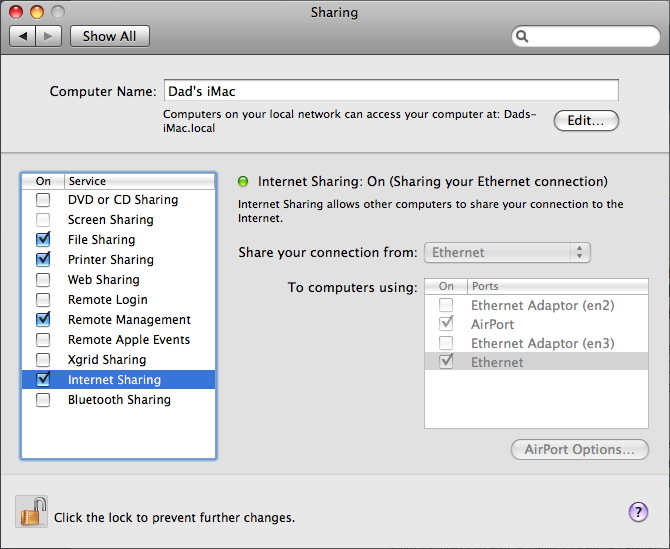Toggle the Ethernet Adaptor (en3) port checkbox
The height and width of the screenshot is (549, 670).
446,343
